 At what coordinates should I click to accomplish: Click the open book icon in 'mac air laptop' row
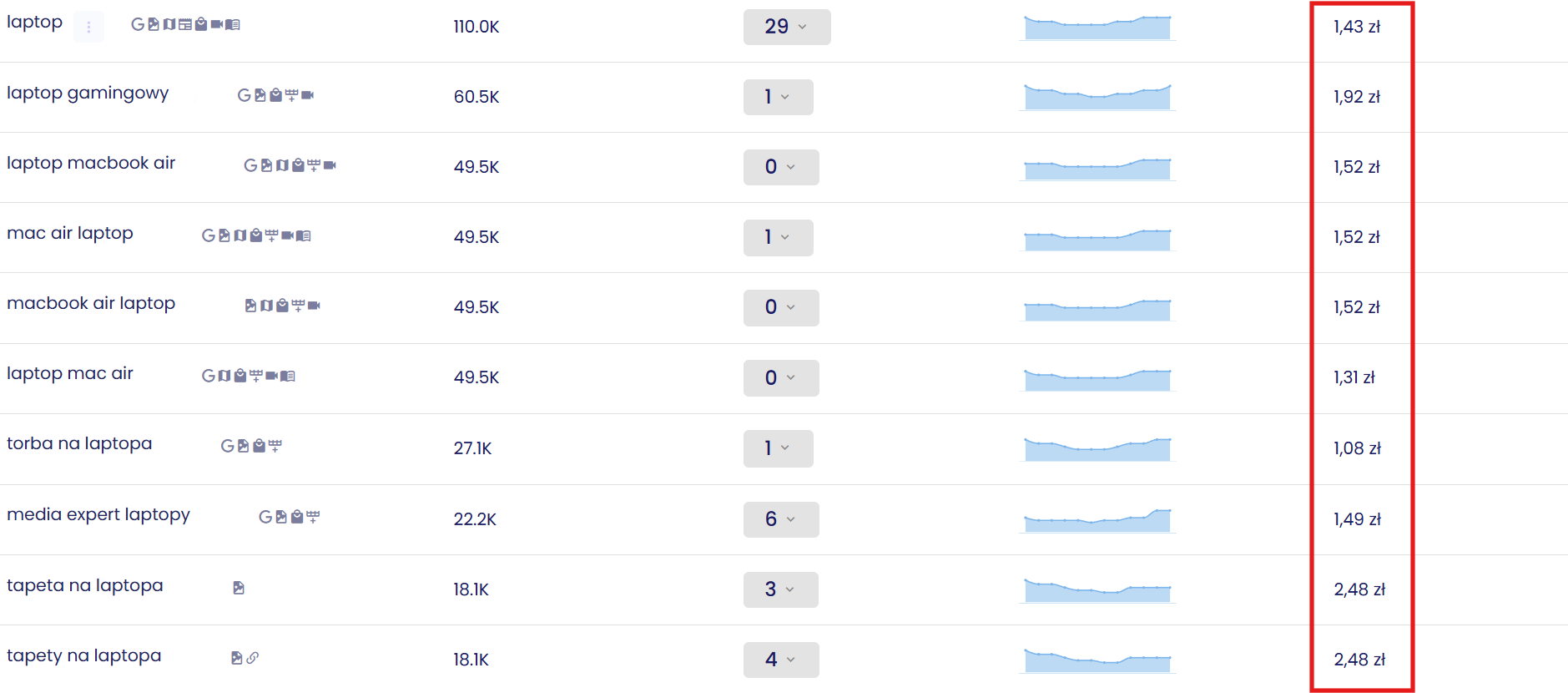point(304,235)
